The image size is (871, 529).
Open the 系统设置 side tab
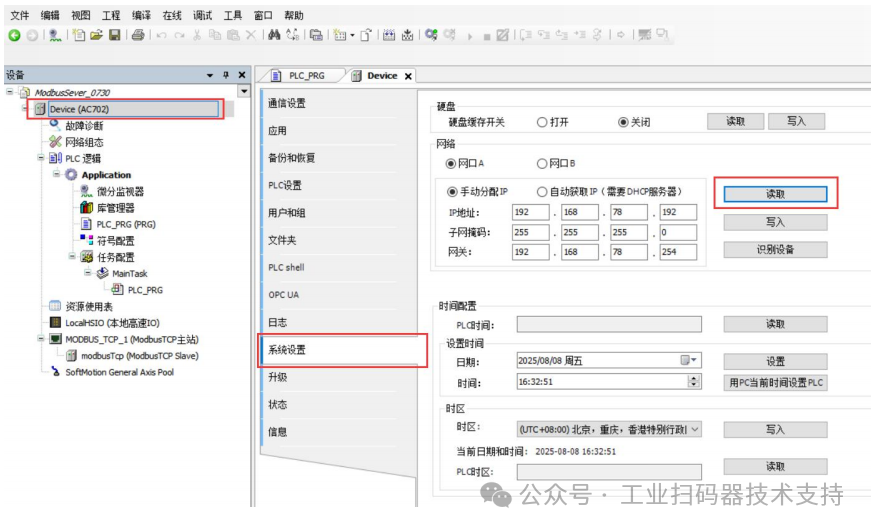(x=340, y=350)
